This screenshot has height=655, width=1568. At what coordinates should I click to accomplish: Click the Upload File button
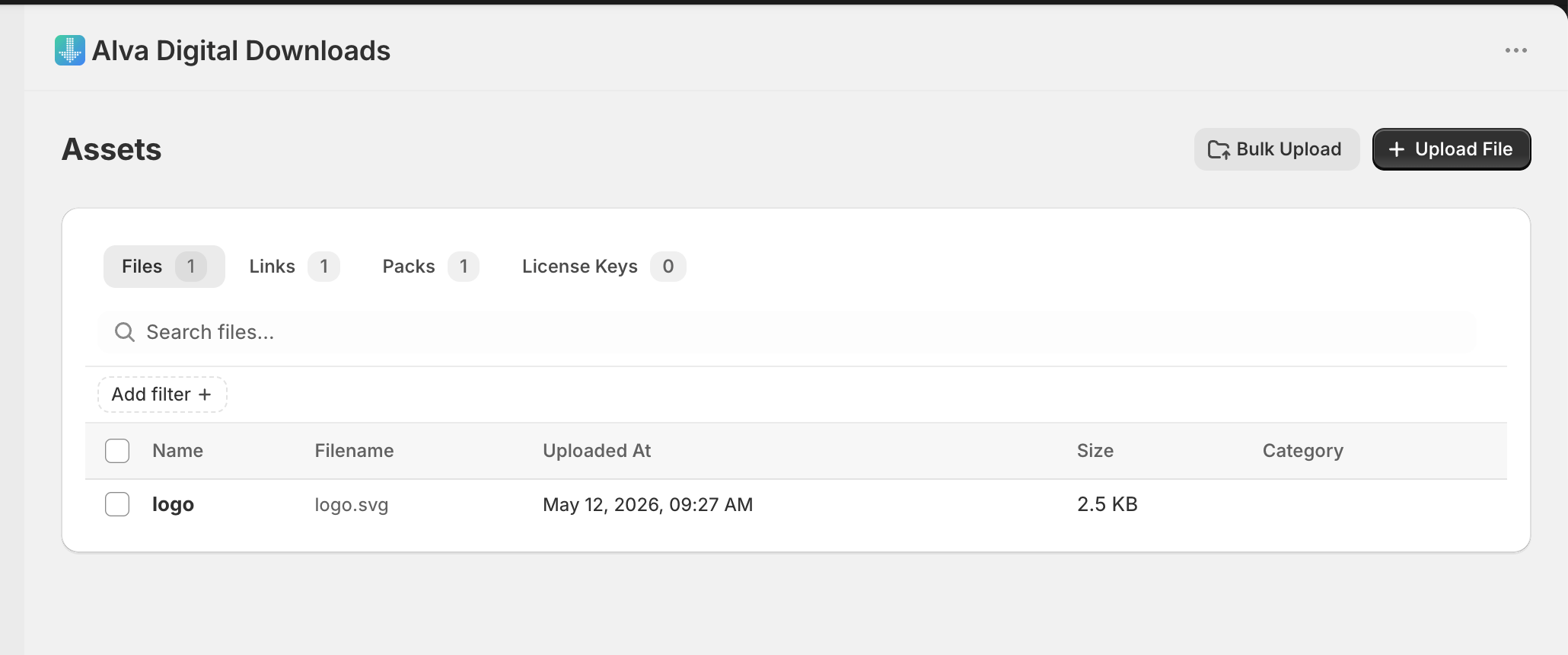tap(1452, 149)
